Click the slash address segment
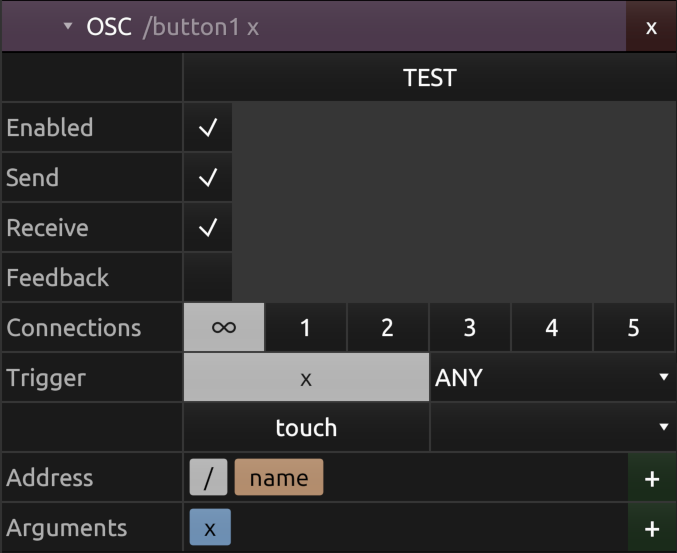The height and width of the screenshot is (553, 677). [209, 477]
